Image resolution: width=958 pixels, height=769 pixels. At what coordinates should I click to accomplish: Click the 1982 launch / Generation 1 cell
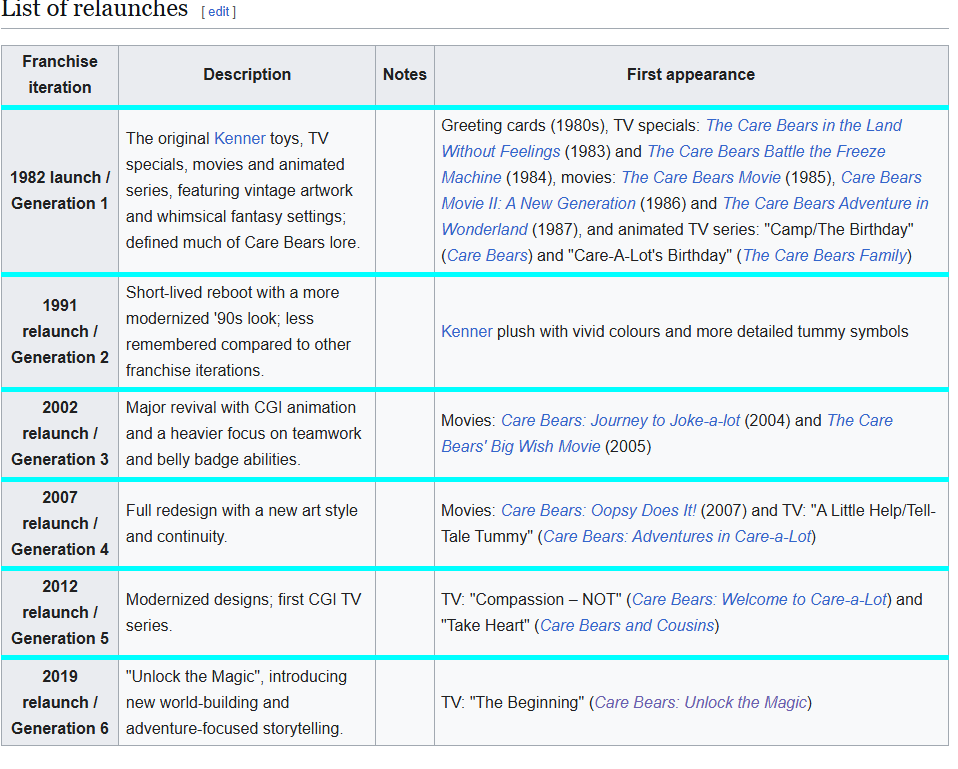tap(60, 191)
